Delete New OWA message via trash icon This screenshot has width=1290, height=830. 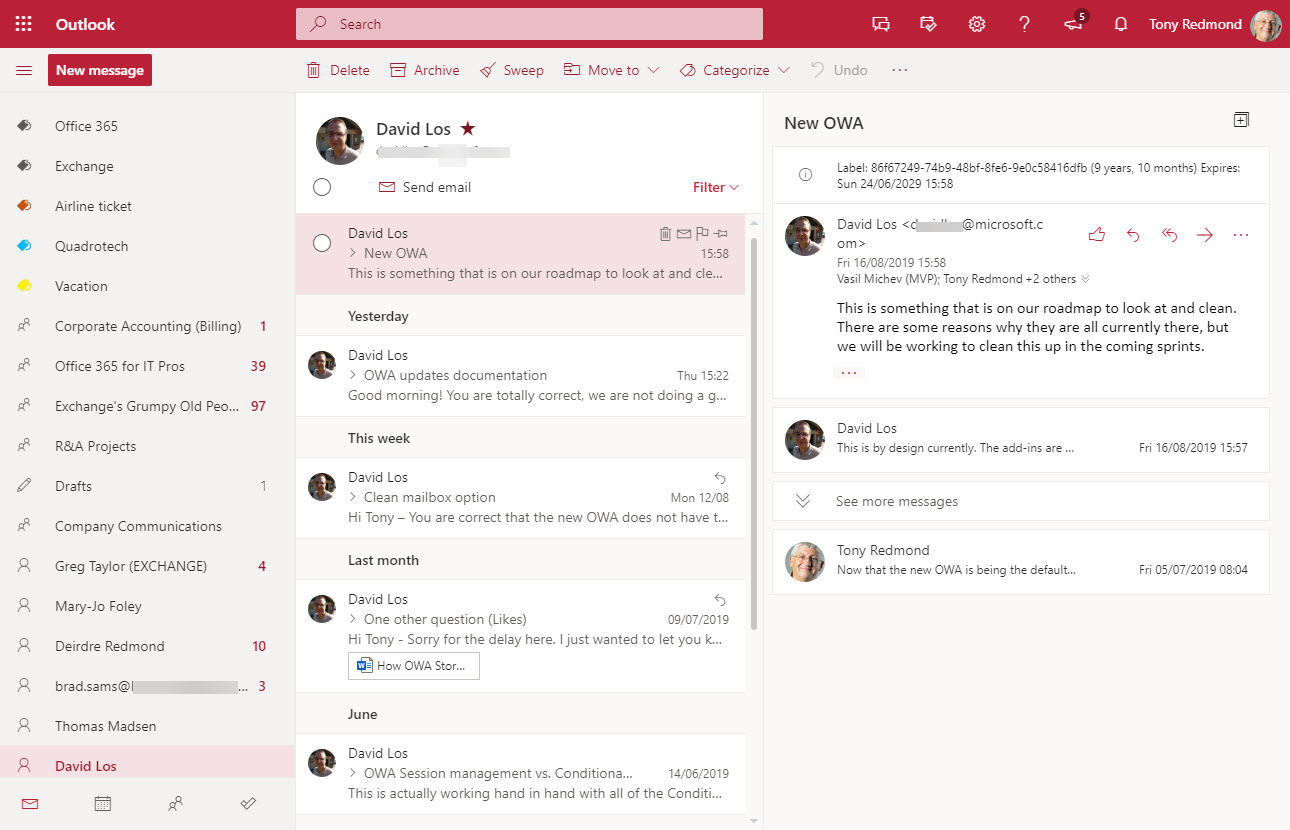(665, 234)
